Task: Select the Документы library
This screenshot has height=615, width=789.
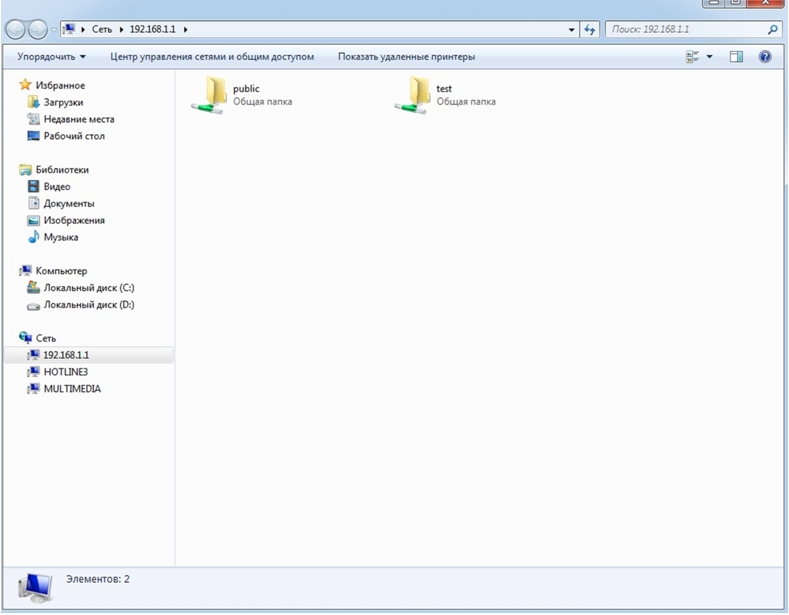Action: tap(68, 203)
